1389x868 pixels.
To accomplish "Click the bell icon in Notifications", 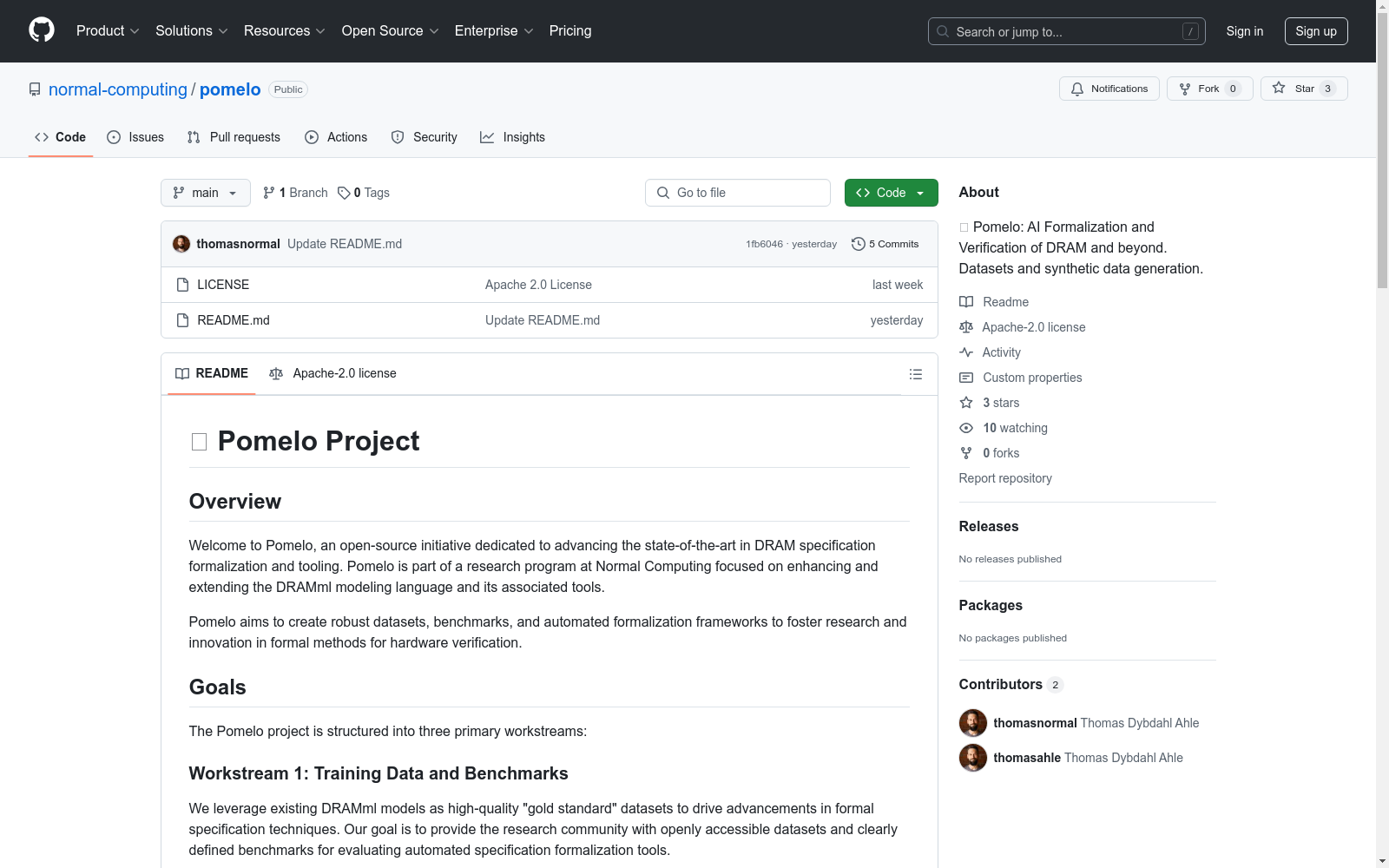I will (x=1077, y=89).
